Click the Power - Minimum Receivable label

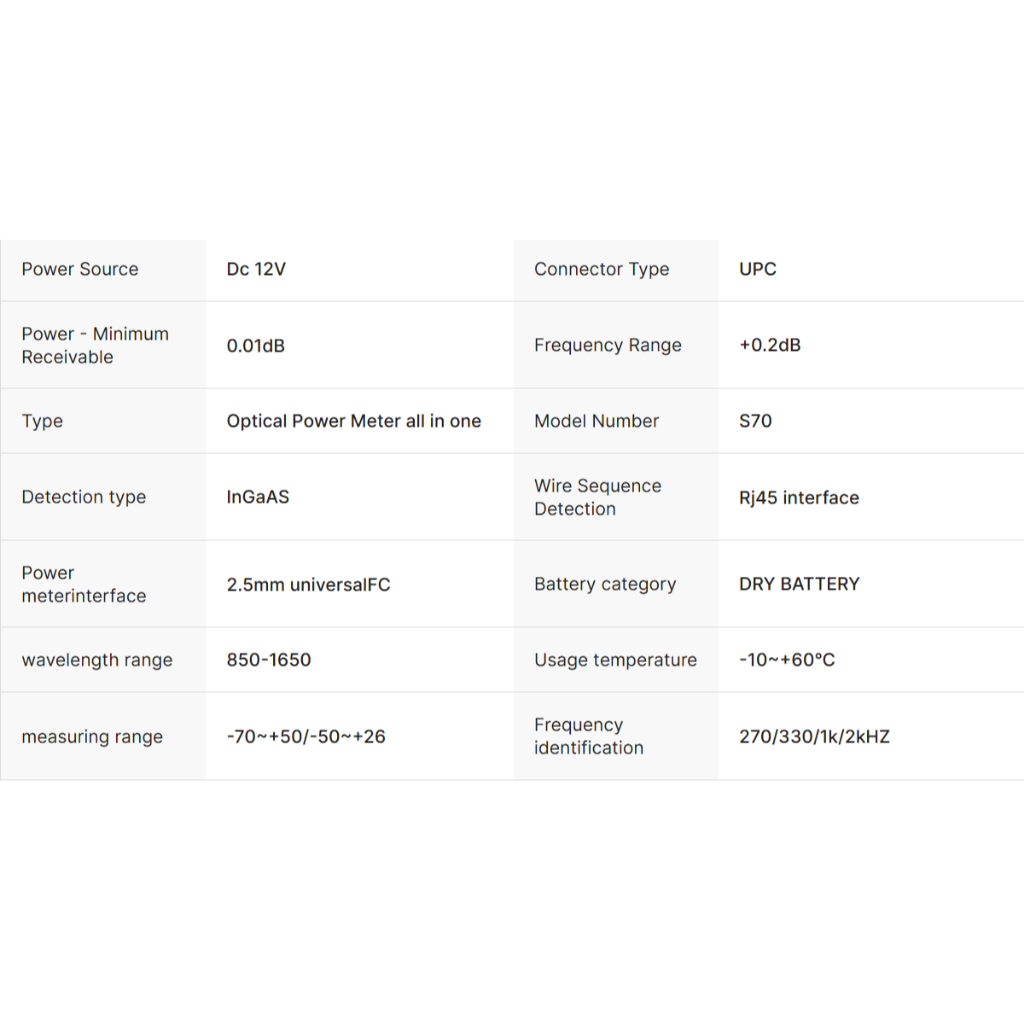[95, 345]
